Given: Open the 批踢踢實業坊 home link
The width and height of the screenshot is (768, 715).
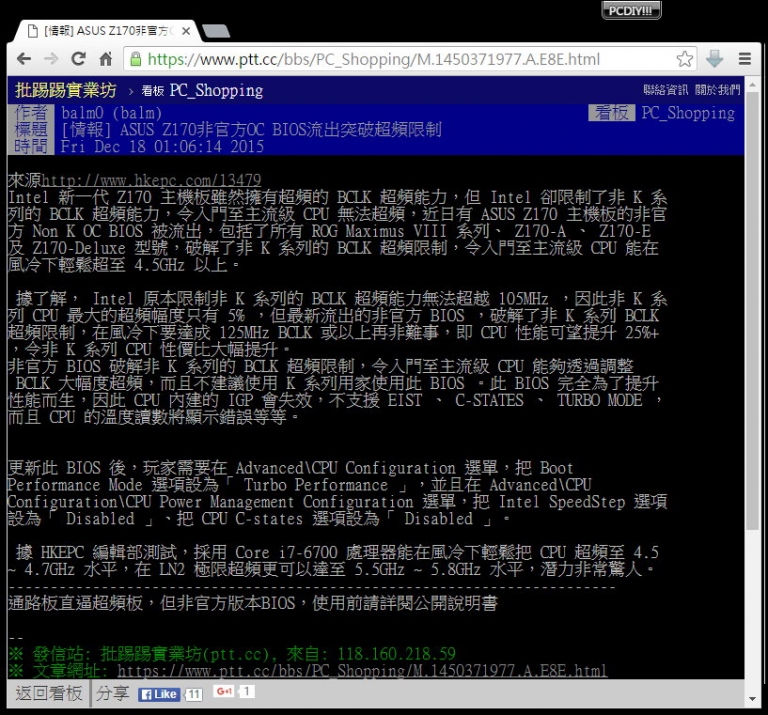Looking at the screenshot, I should click(66, 90).
